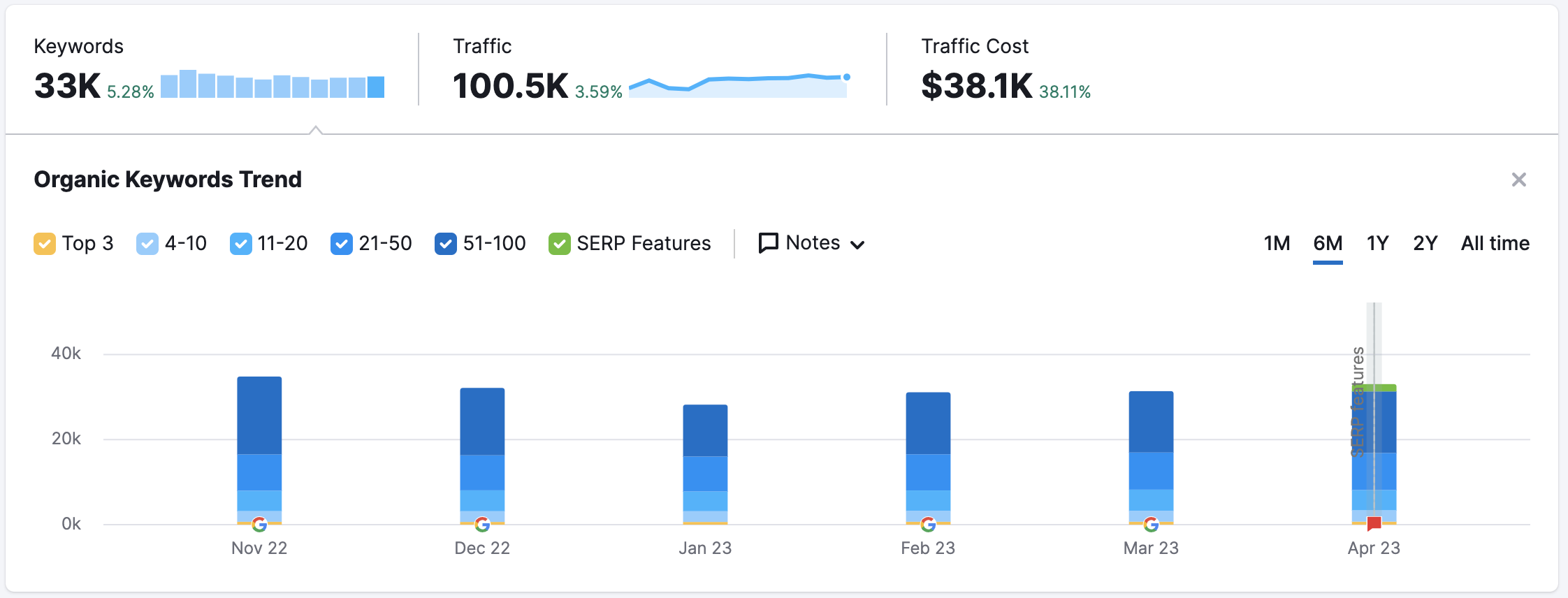Disable the 11-20 positions checkbox
Viewport: 1568px width, 598px height.
pyautogui.click(x=241, y=244)
